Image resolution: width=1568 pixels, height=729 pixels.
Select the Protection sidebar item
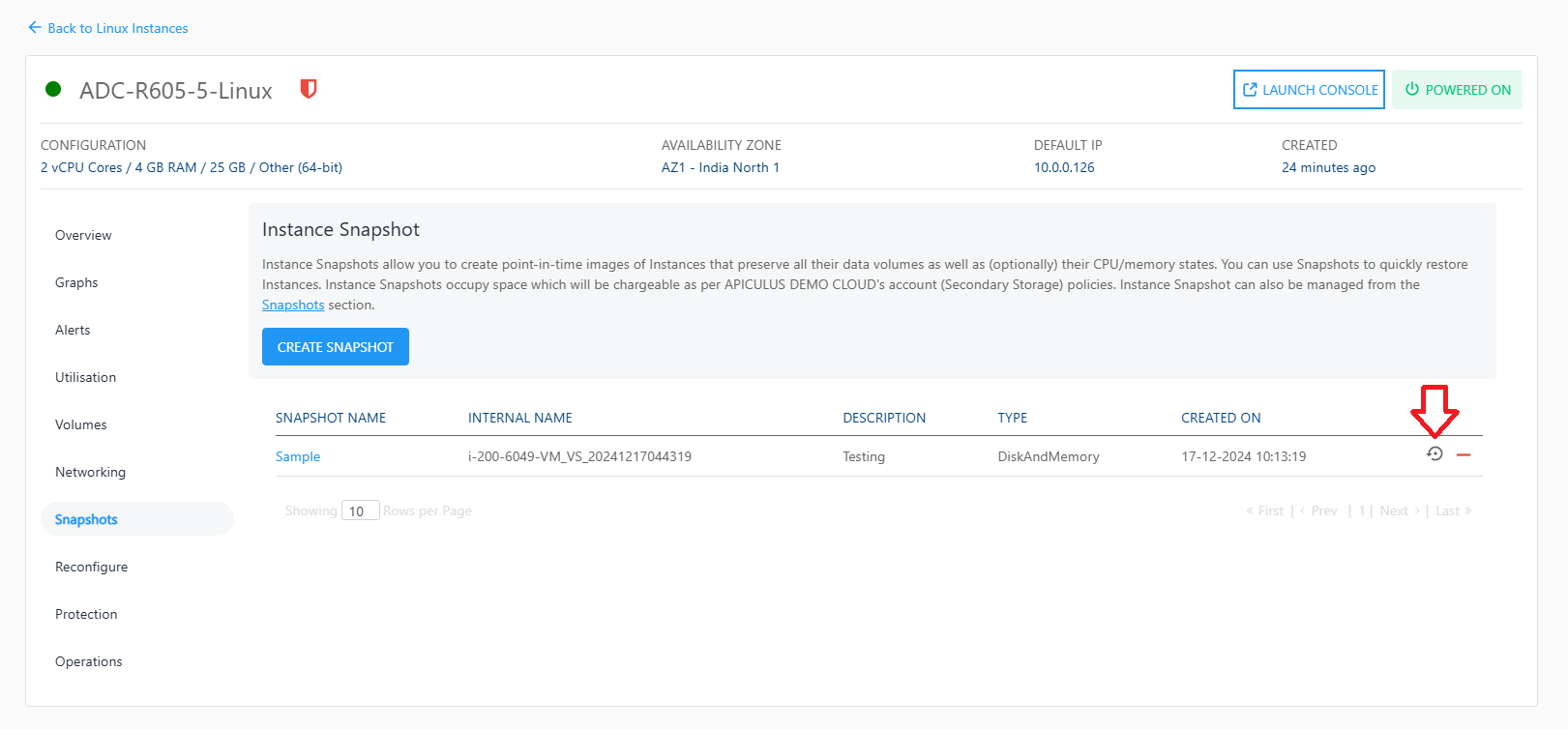click(86, 614)
